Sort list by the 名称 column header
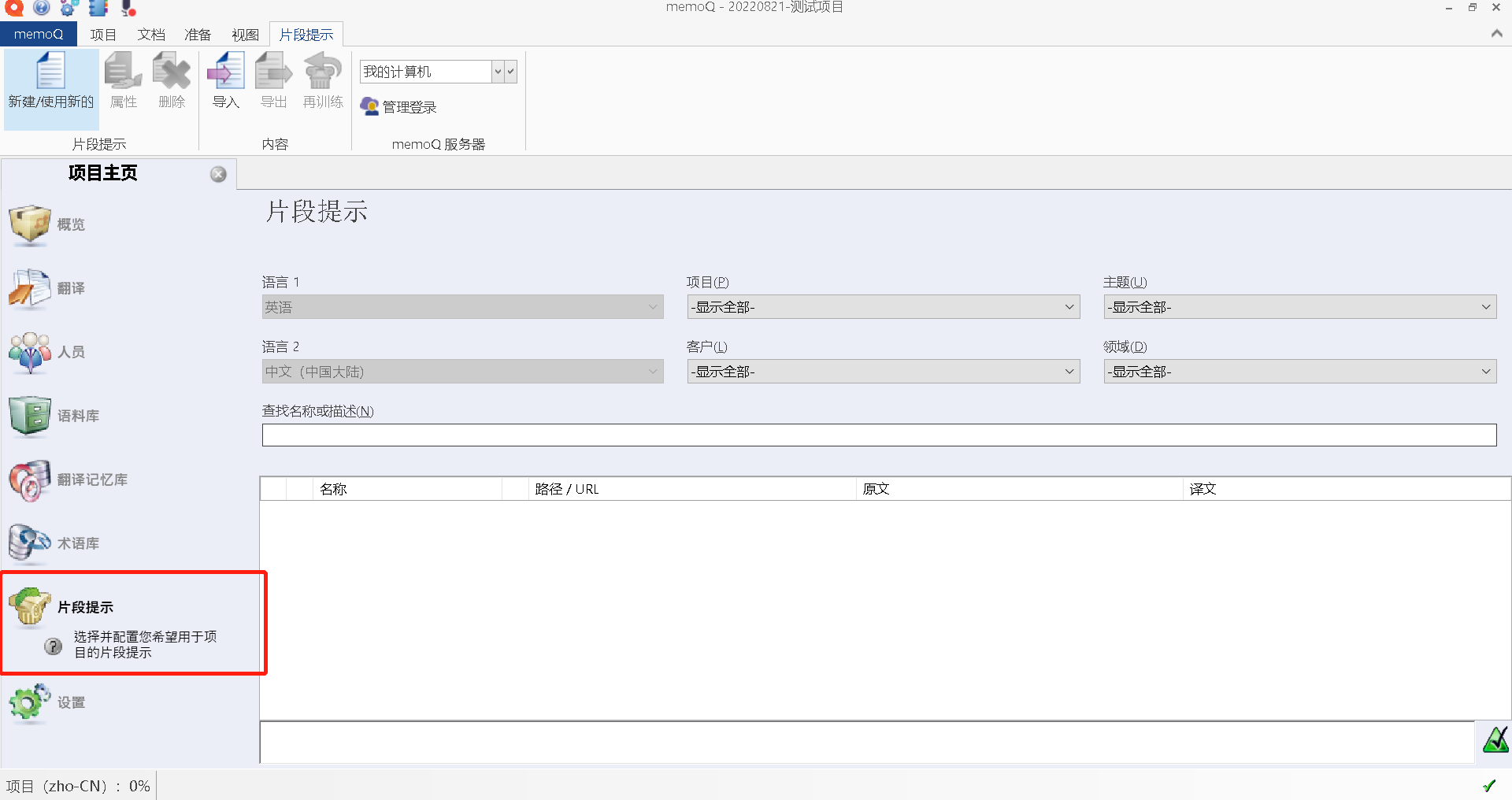The width and height of the screenshot is (1512, 800). pos(408,489)
